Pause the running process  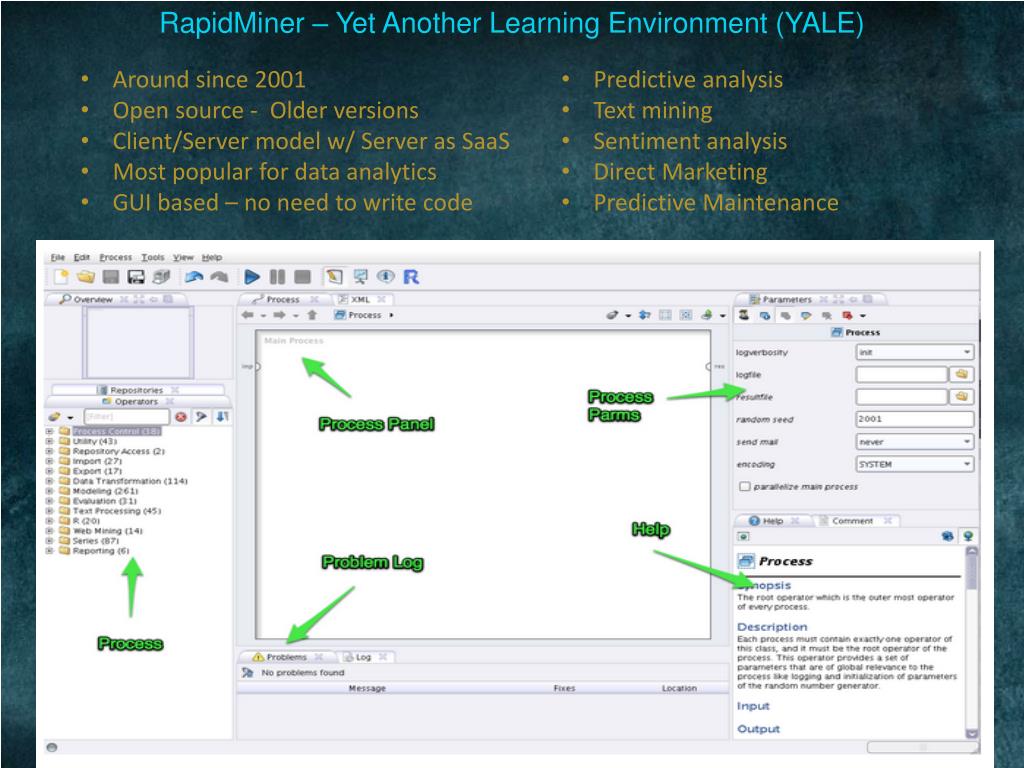pyautogui.click(x=278, y=277)
